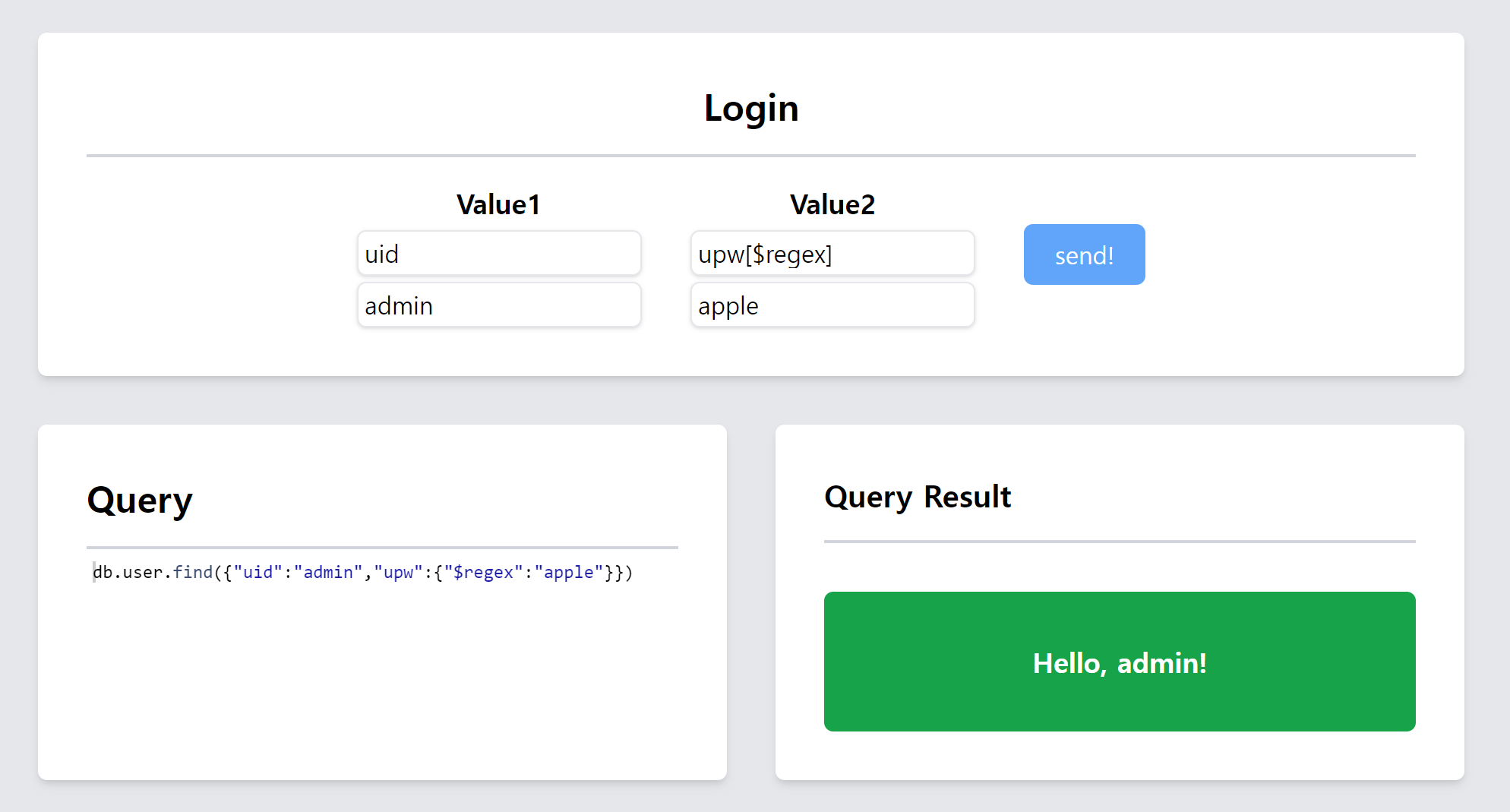
Task: Click the Value1 field containing admin
Action: pyautogui.click(x=499, y=305)
